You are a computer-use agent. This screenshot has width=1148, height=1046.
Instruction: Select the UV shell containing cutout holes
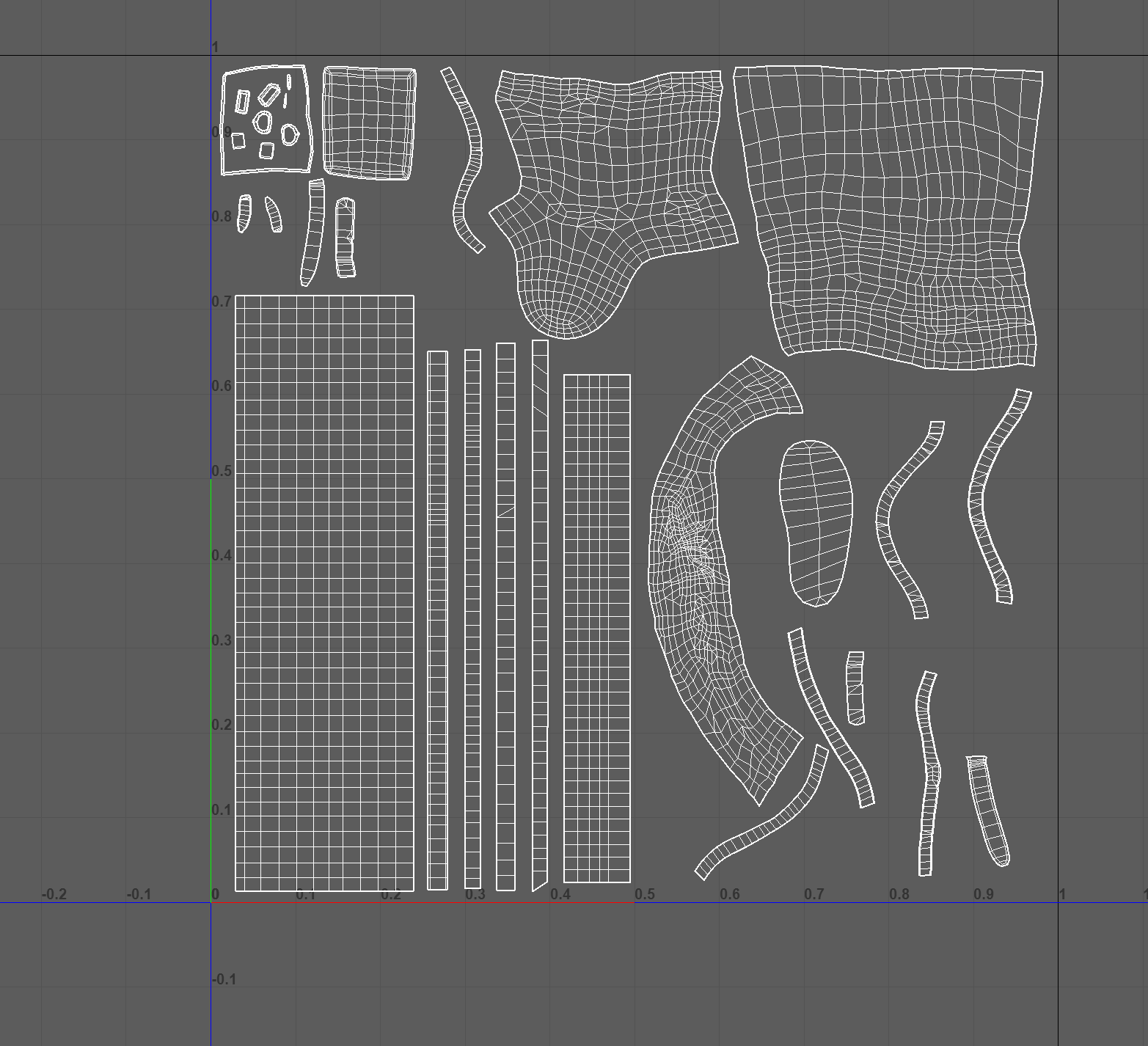pyautogui.click(x=266, y=120)
